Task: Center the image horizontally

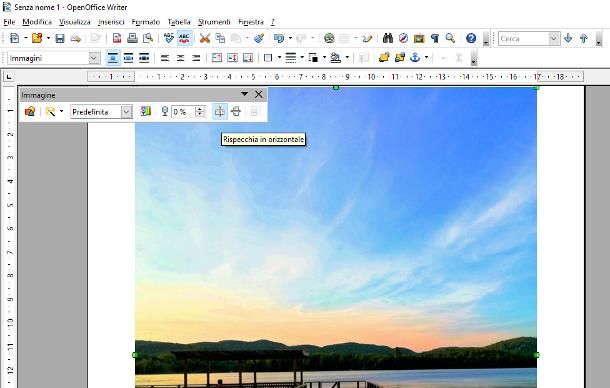Action: pyautogui.click(x=181, y=58)
